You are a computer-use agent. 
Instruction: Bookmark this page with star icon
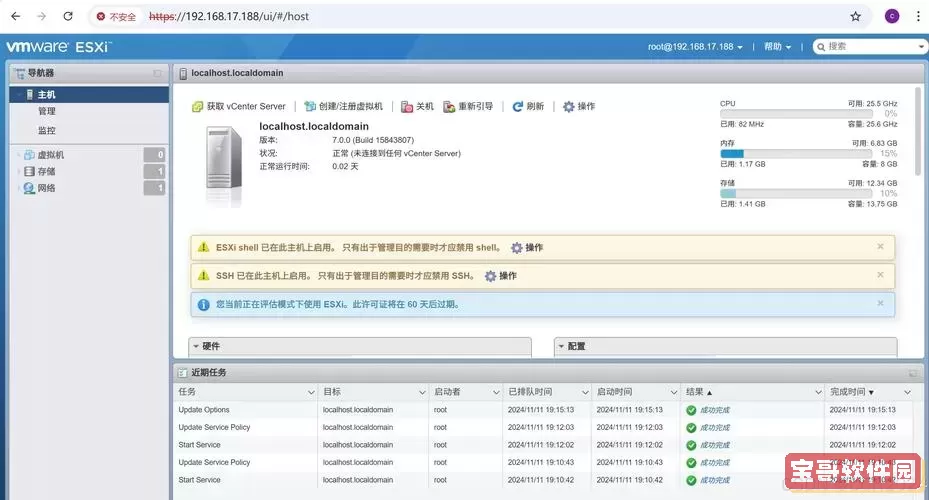855,17
